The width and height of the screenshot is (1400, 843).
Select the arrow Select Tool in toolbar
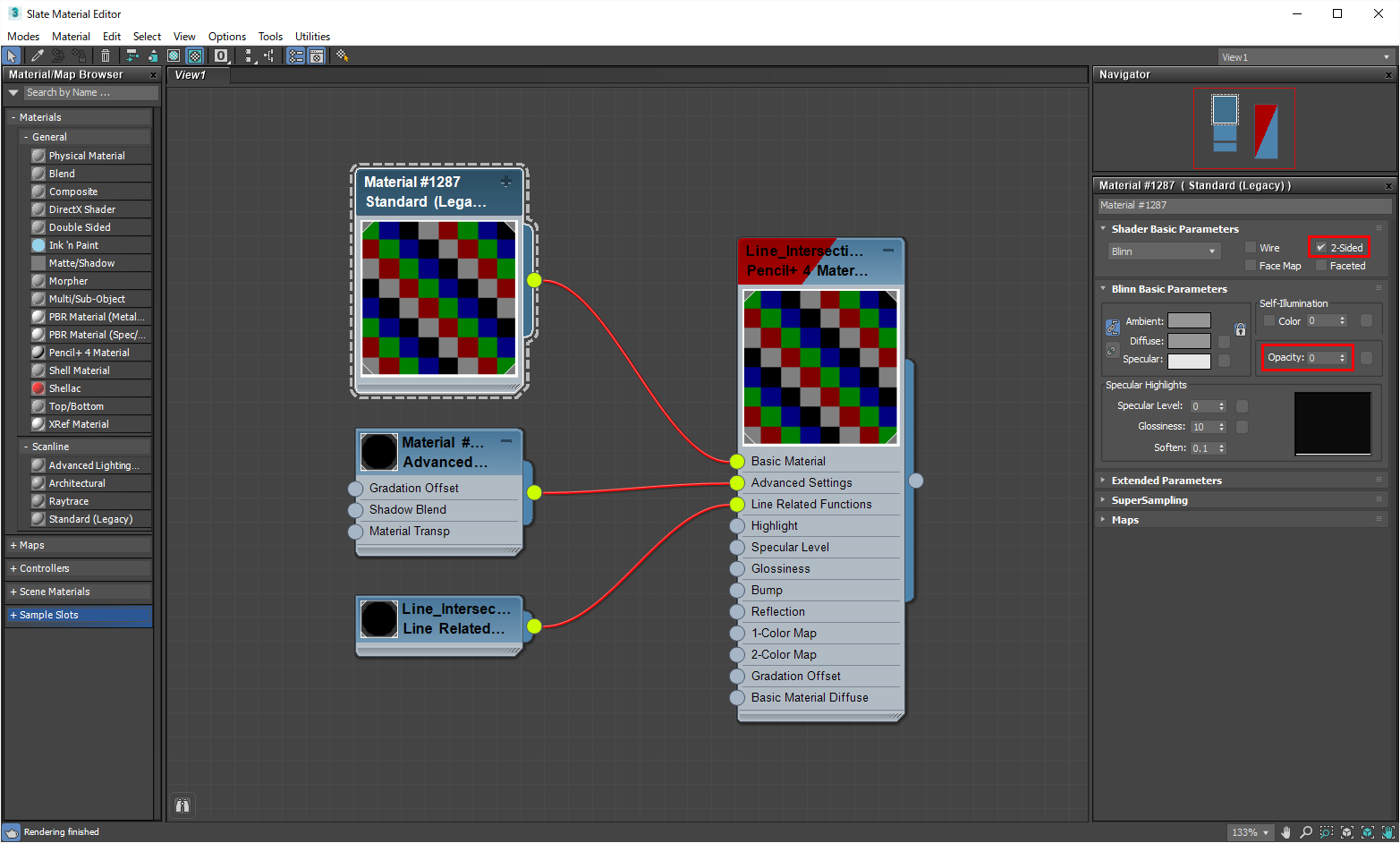tap(12, 55)
